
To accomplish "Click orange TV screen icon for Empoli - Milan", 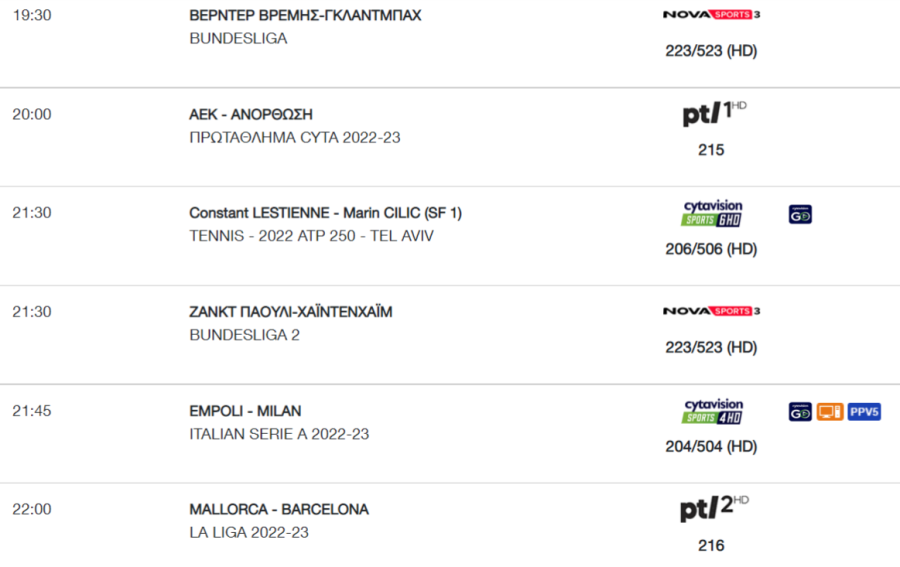I will 830,412.
